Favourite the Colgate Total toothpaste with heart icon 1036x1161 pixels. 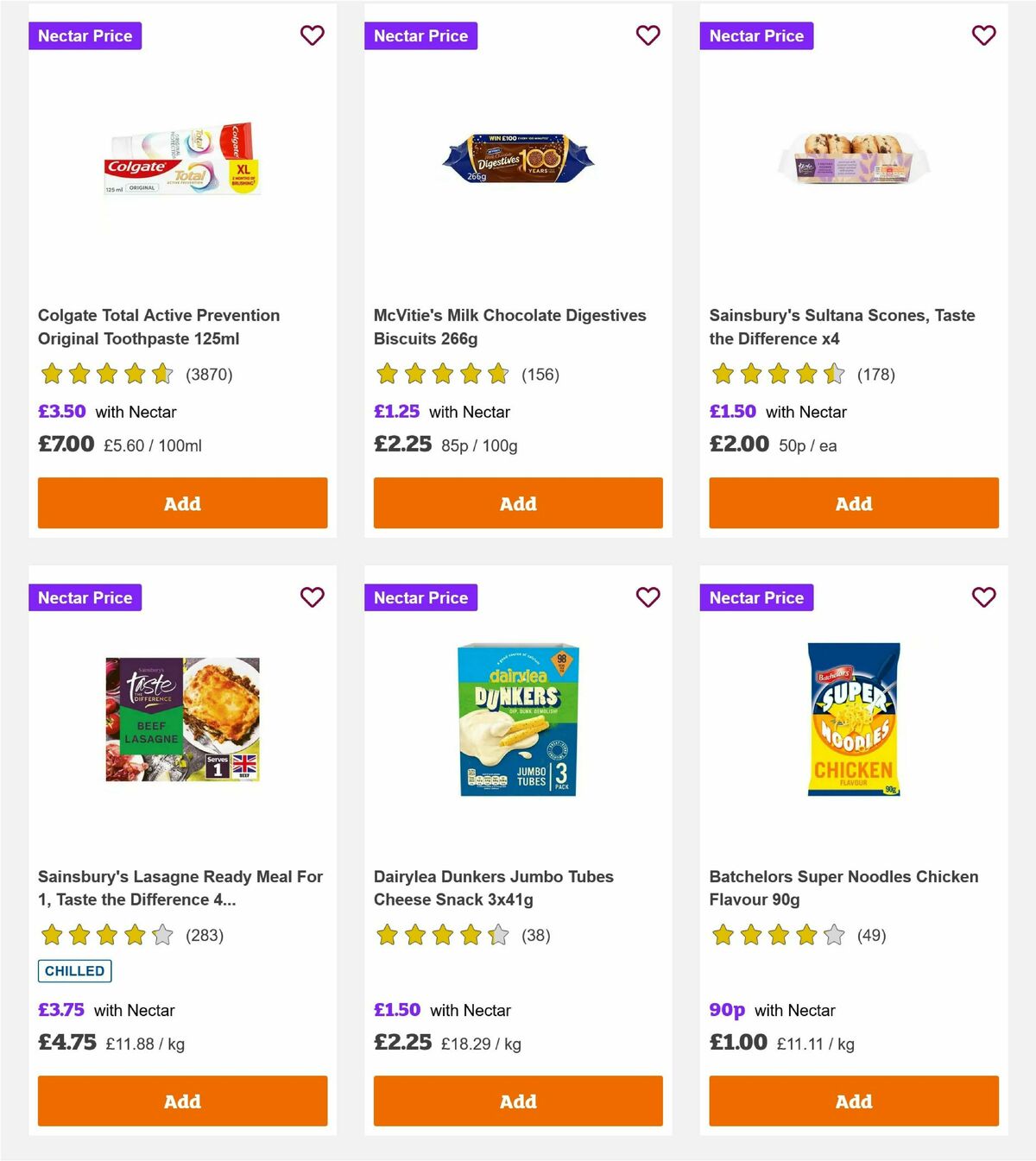pos(313,35)
